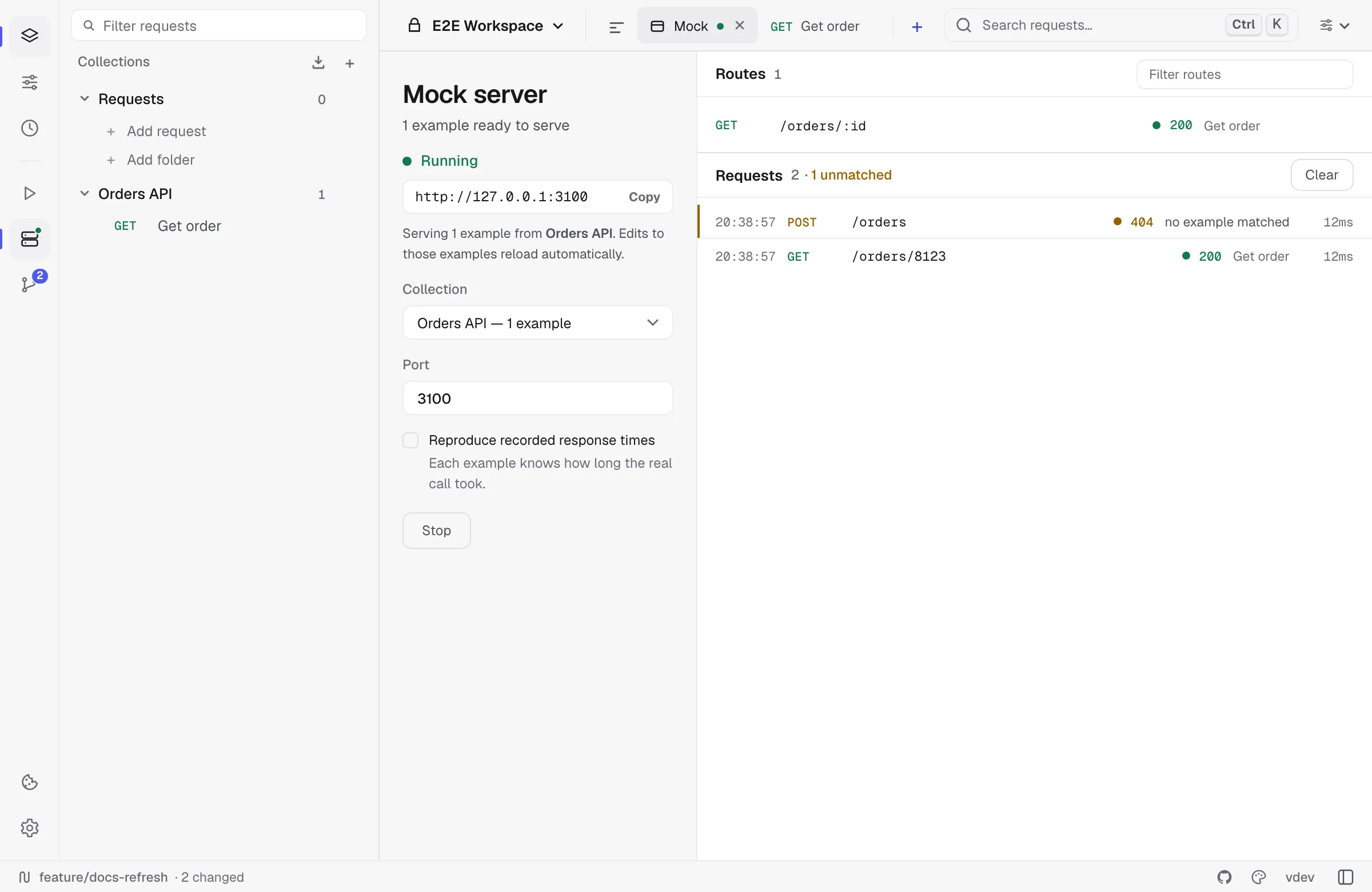Click the tab list icon left of Mock tab

pos(616,26)
